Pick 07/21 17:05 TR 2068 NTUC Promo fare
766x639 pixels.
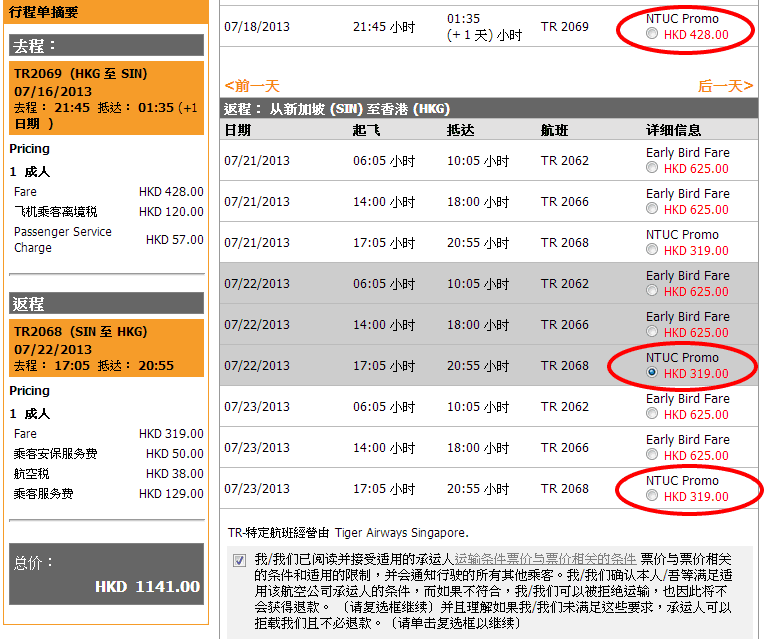click(652, 250)
